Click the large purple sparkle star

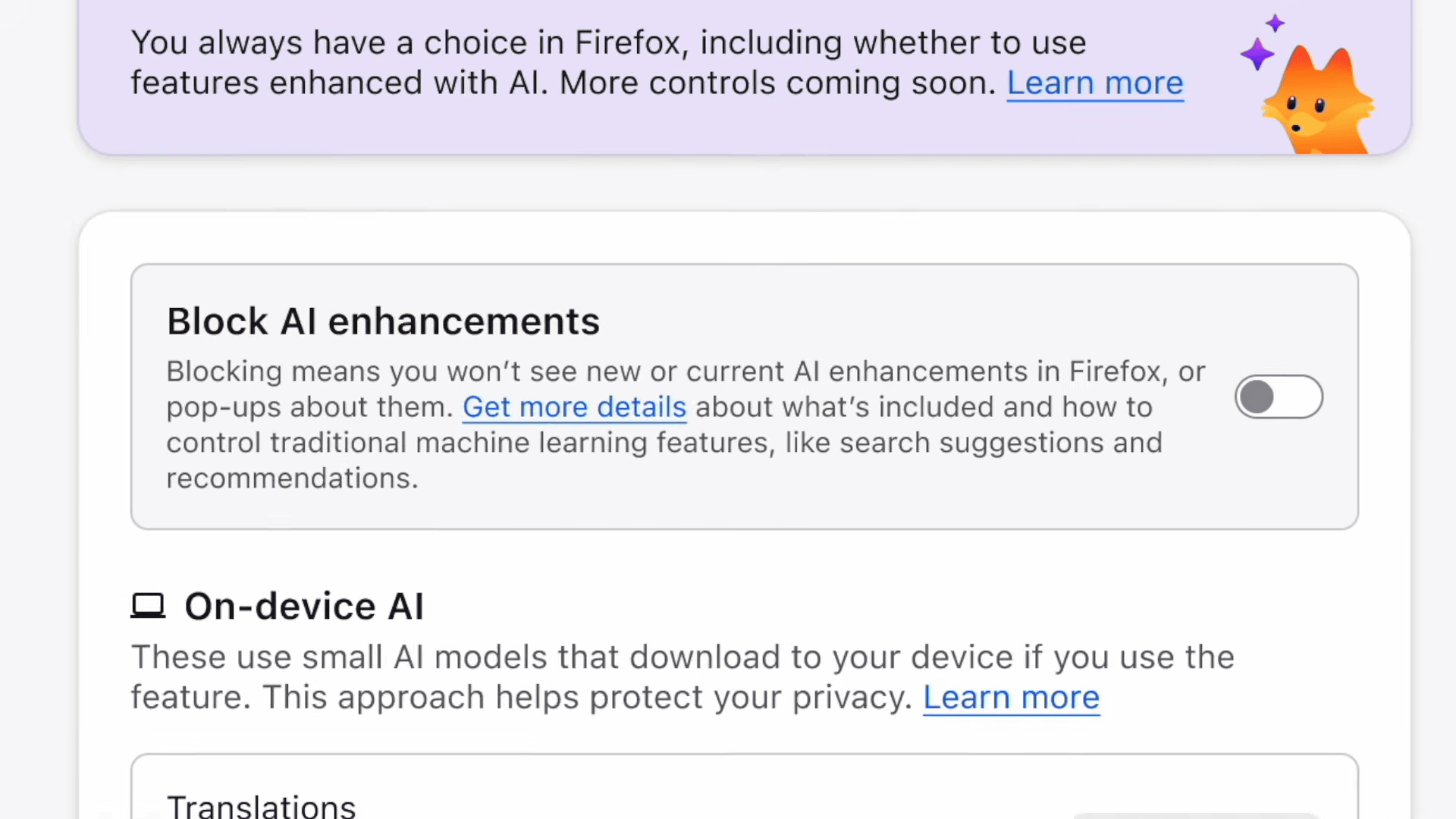coord(1257,54)
